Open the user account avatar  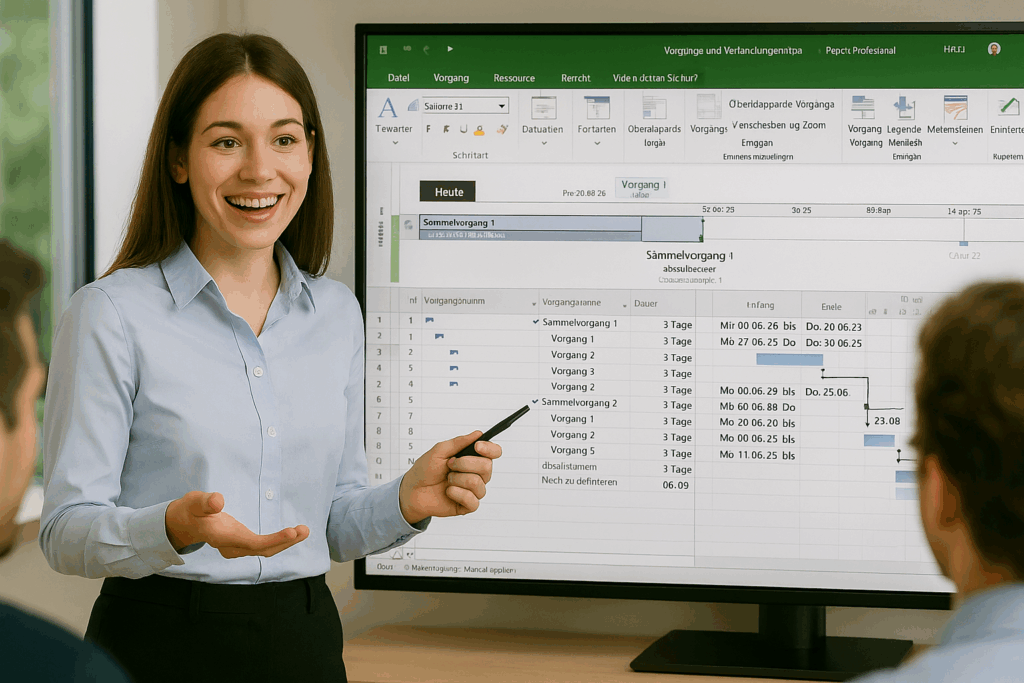[x=993, y=49]
